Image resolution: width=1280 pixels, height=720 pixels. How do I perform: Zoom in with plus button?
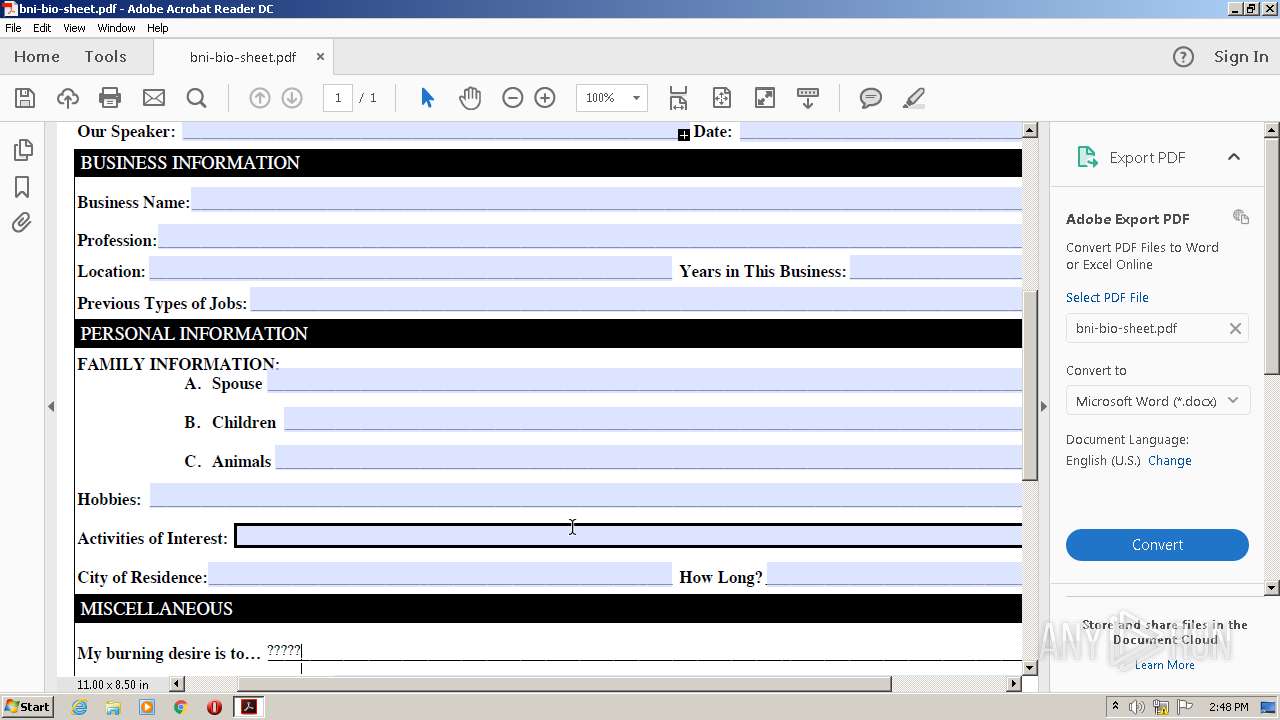(x=545, y=98)
